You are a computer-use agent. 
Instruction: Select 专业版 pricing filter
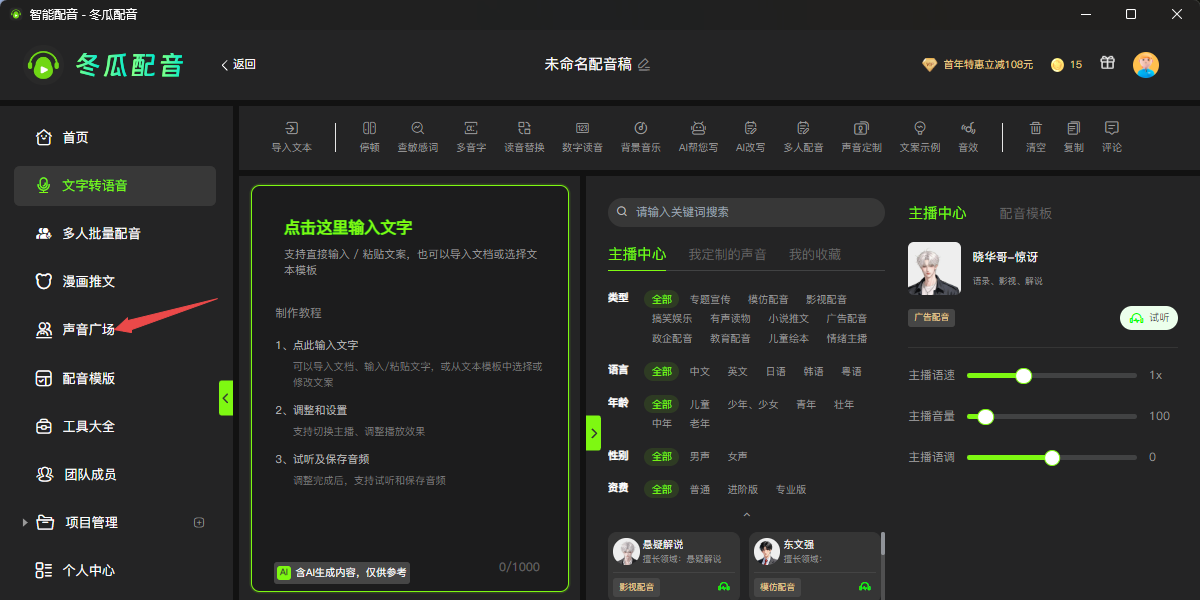tap(791, 489)
